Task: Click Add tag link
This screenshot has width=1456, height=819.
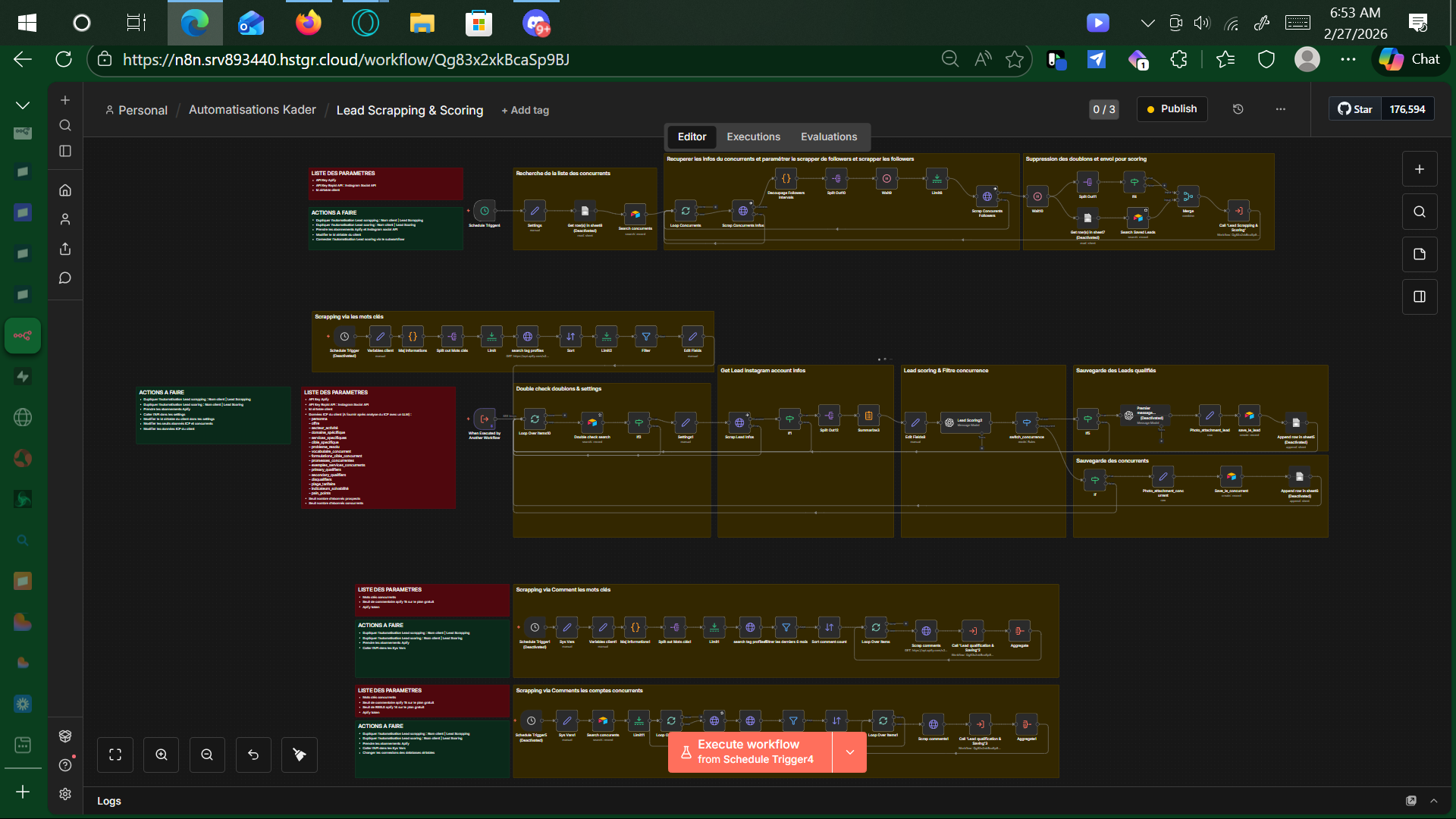Action: [526, 111]
